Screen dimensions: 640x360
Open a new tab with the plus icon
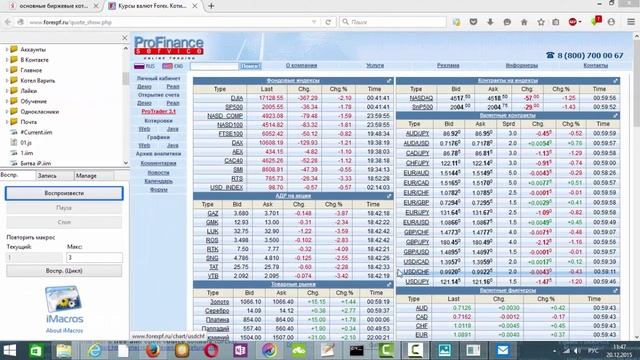point(211,6)
